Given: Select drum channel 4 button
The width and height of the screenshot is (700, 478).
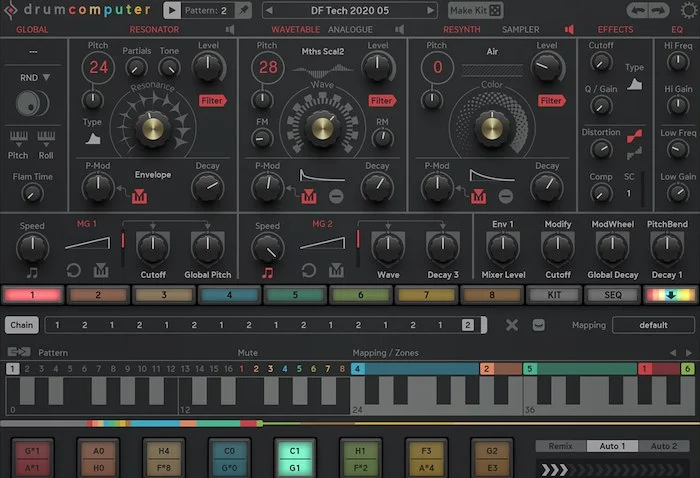Looking at the screenshot, I should coord(229,295).
